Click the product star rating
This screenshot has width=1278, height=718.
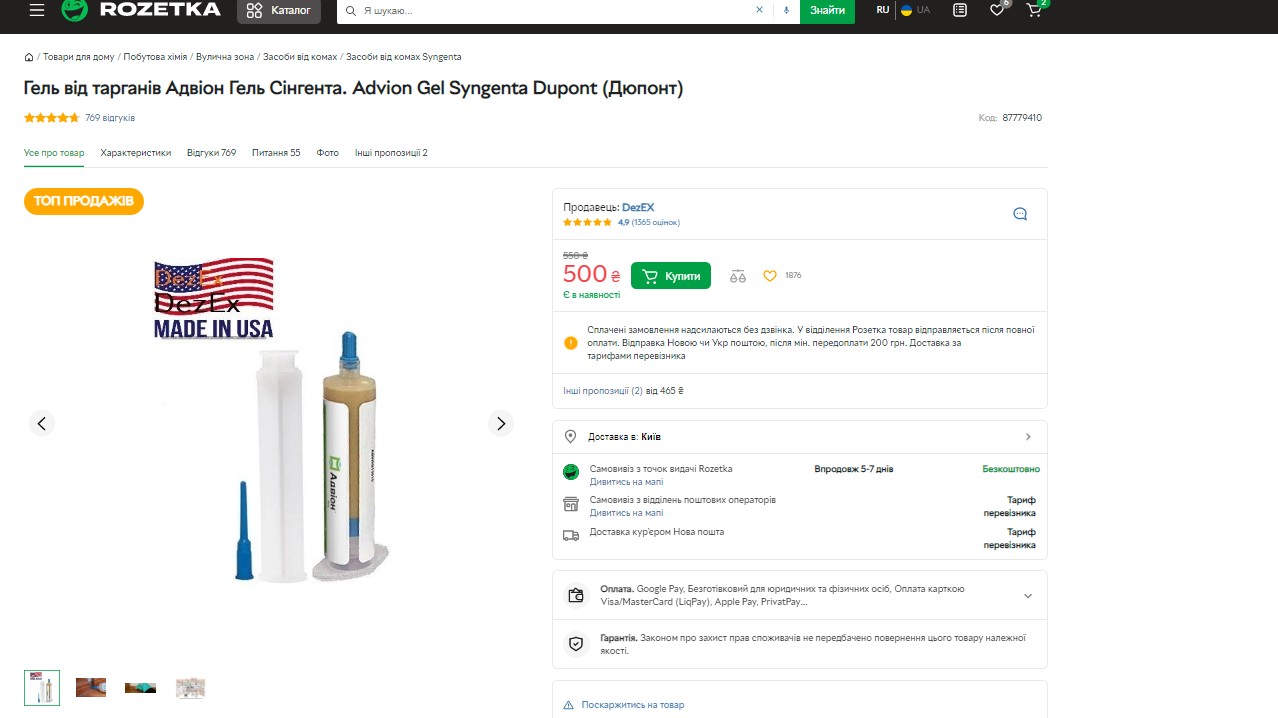pyautogui.click(x=51, y=118)
